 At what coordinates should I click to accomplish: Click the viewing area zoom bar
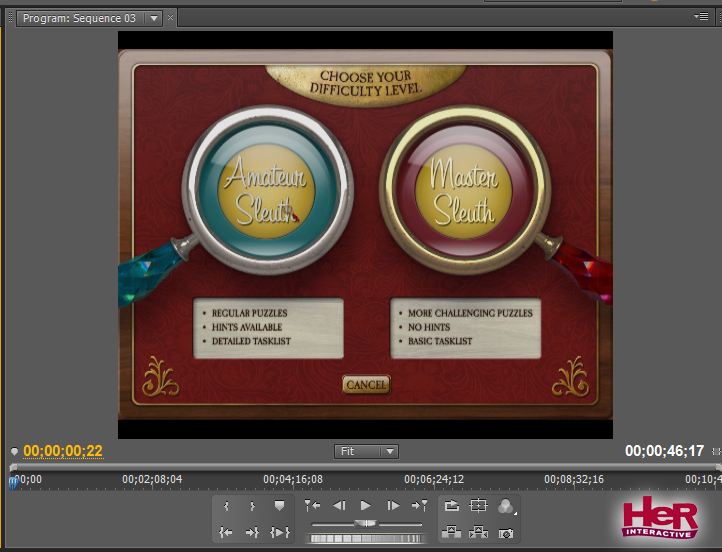pyautogui.click(x=364, y=466)
